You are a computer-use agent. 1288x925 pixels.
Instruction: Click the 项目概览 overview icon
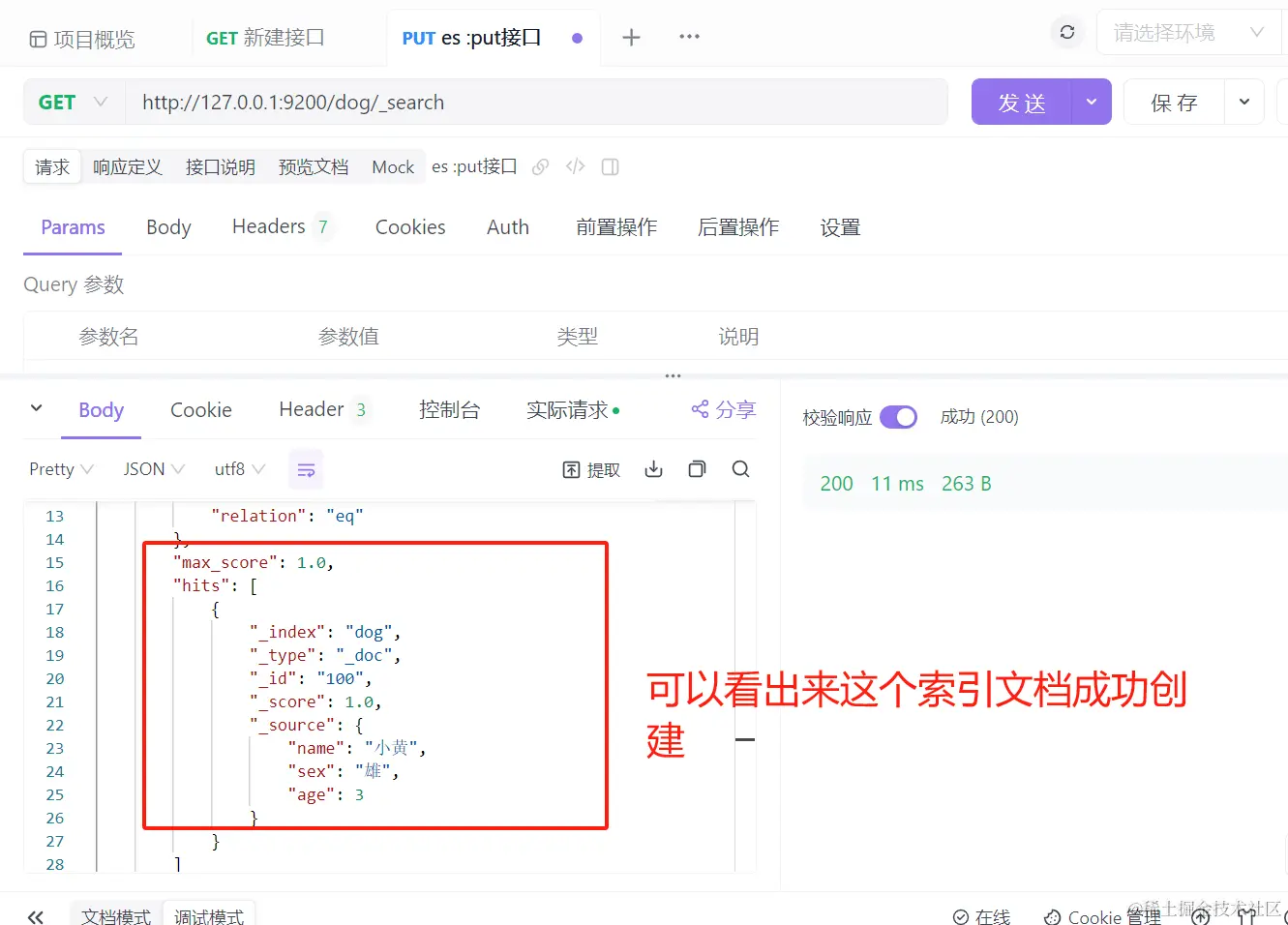pos(38,40)
